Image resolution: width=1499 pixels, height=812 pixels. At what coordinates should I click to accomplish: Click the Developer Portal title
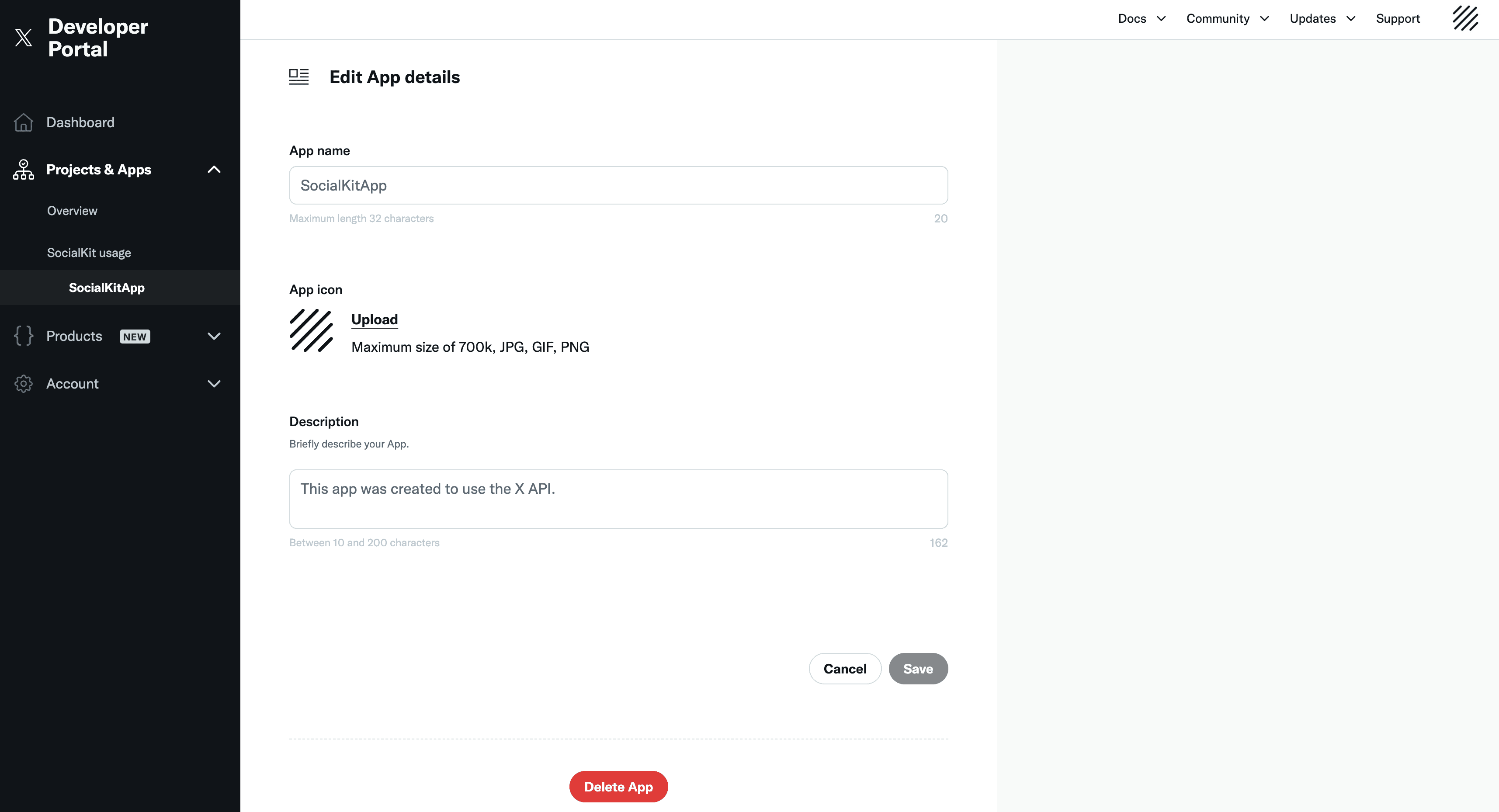(98, 37)
